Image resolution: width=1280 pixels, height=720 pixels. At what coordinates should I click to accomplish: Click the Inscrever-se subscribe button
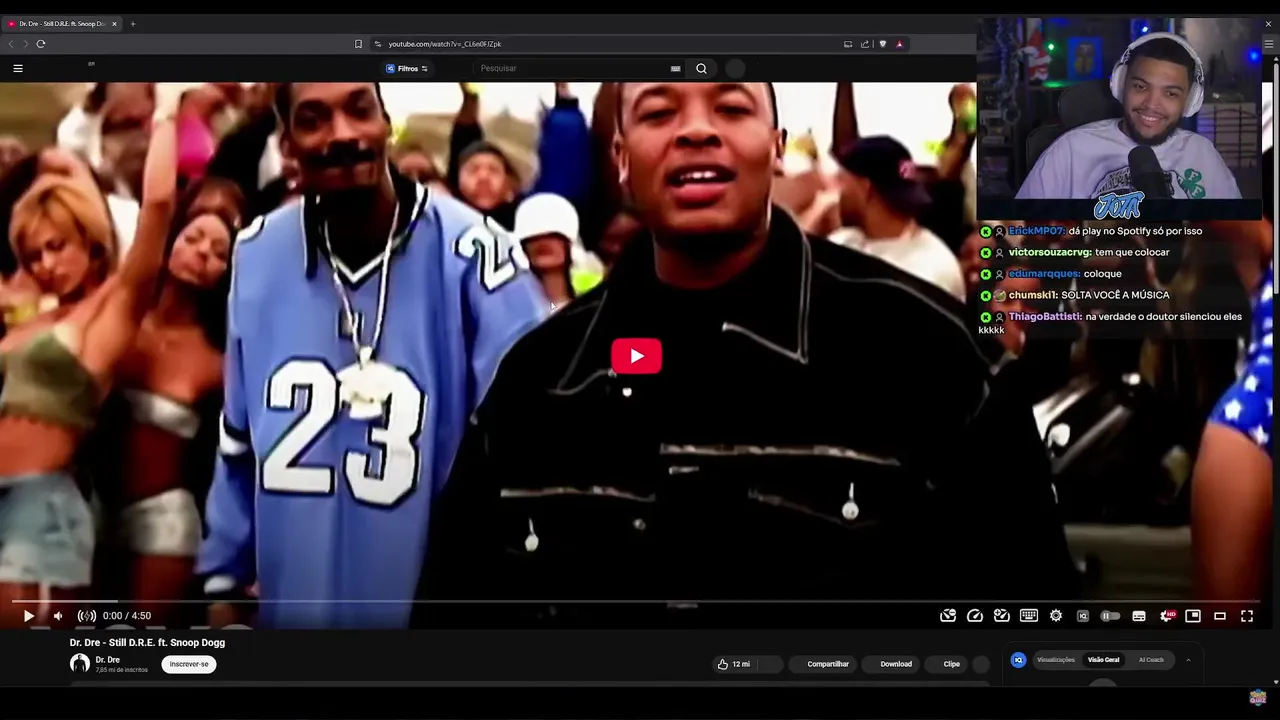point(189,664)
